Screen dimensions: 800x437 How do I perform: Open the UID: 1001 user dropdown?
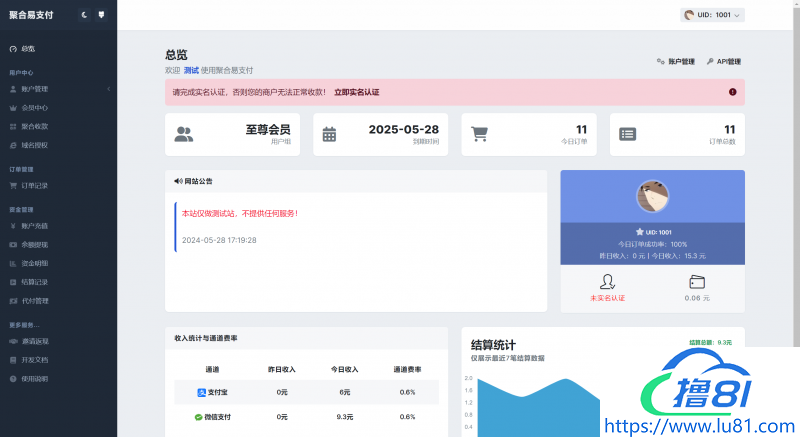712,15
